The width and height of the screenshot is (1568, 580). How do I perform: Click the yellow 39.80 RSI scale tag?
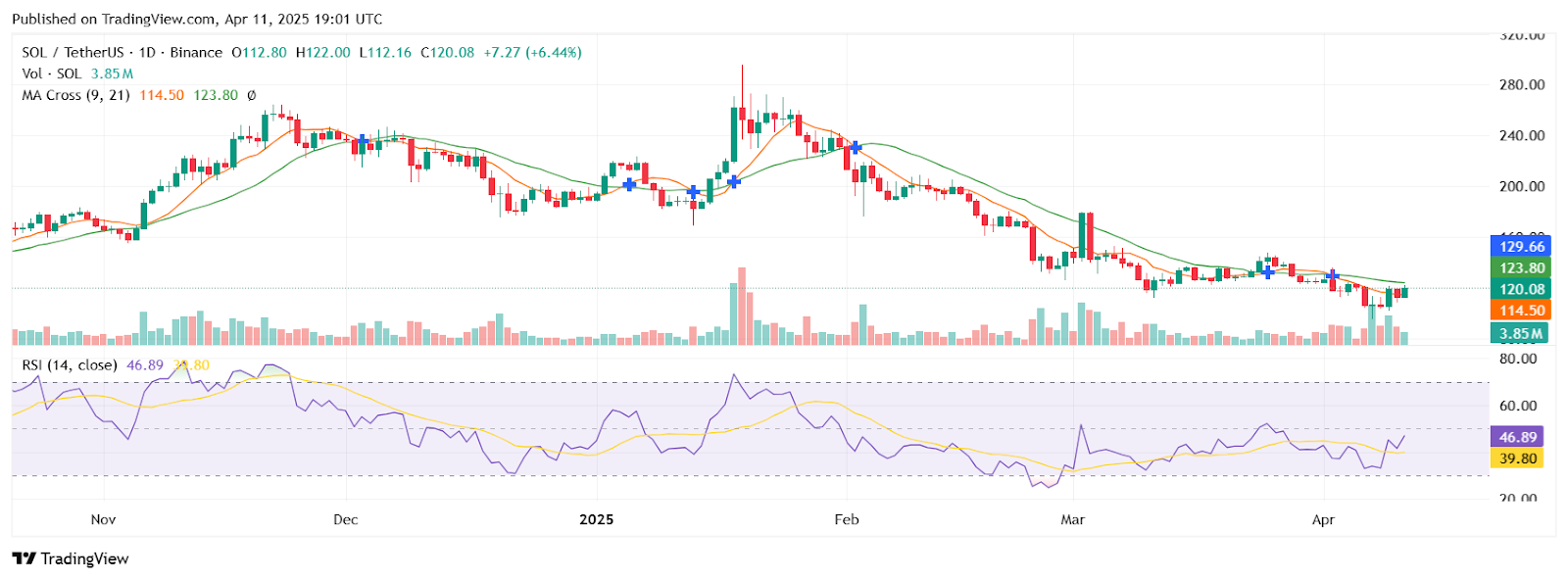click(x=1516, y=459)
